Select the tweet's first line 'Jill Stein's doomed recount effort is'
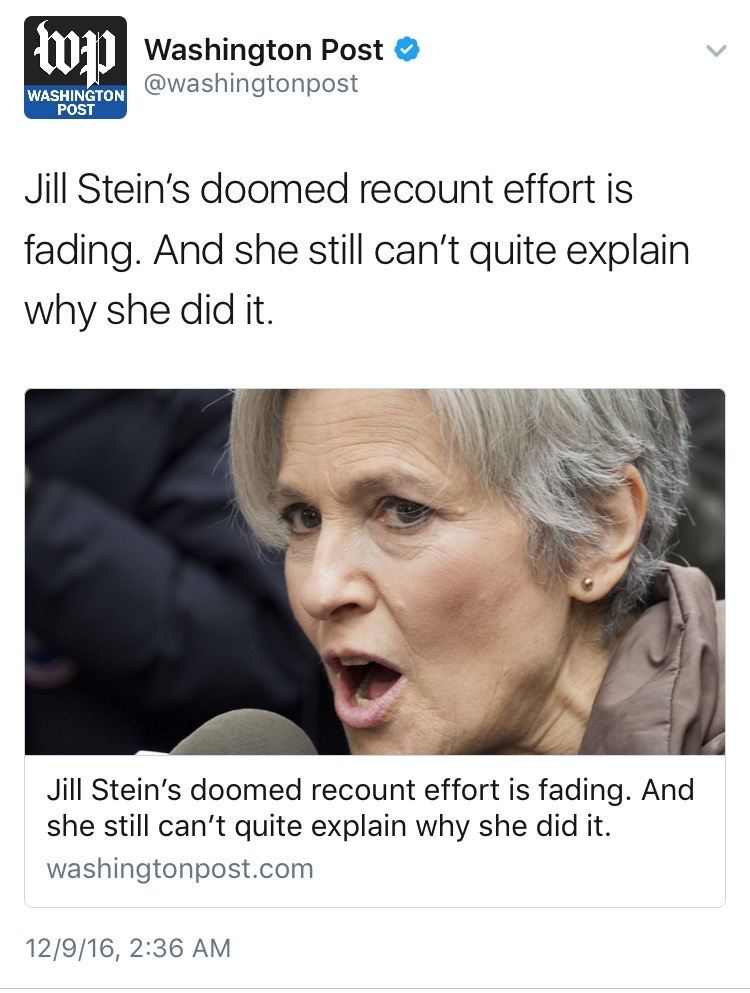Screen dimensions: 750x993 point(329,189)
